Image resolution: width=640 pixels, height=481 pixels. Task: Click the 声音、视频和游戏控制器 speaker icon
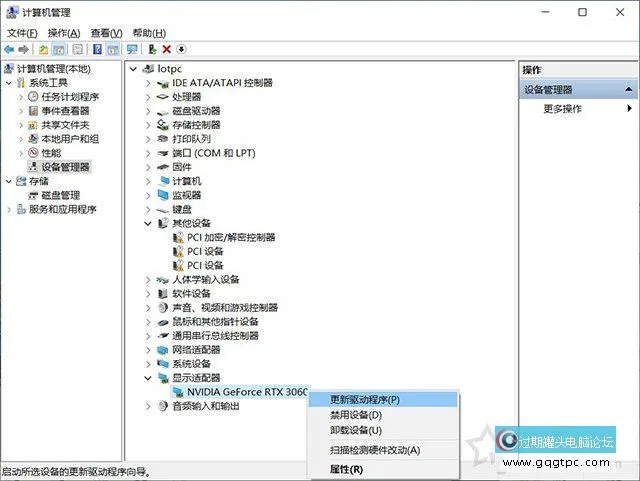163,307
